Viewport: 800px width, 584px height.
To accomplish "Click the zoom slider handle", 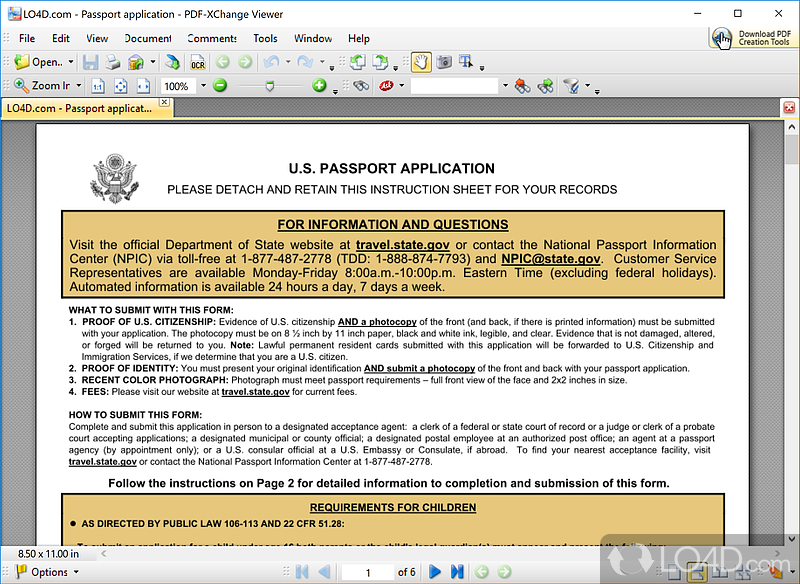I will click(x=269, y=86).
